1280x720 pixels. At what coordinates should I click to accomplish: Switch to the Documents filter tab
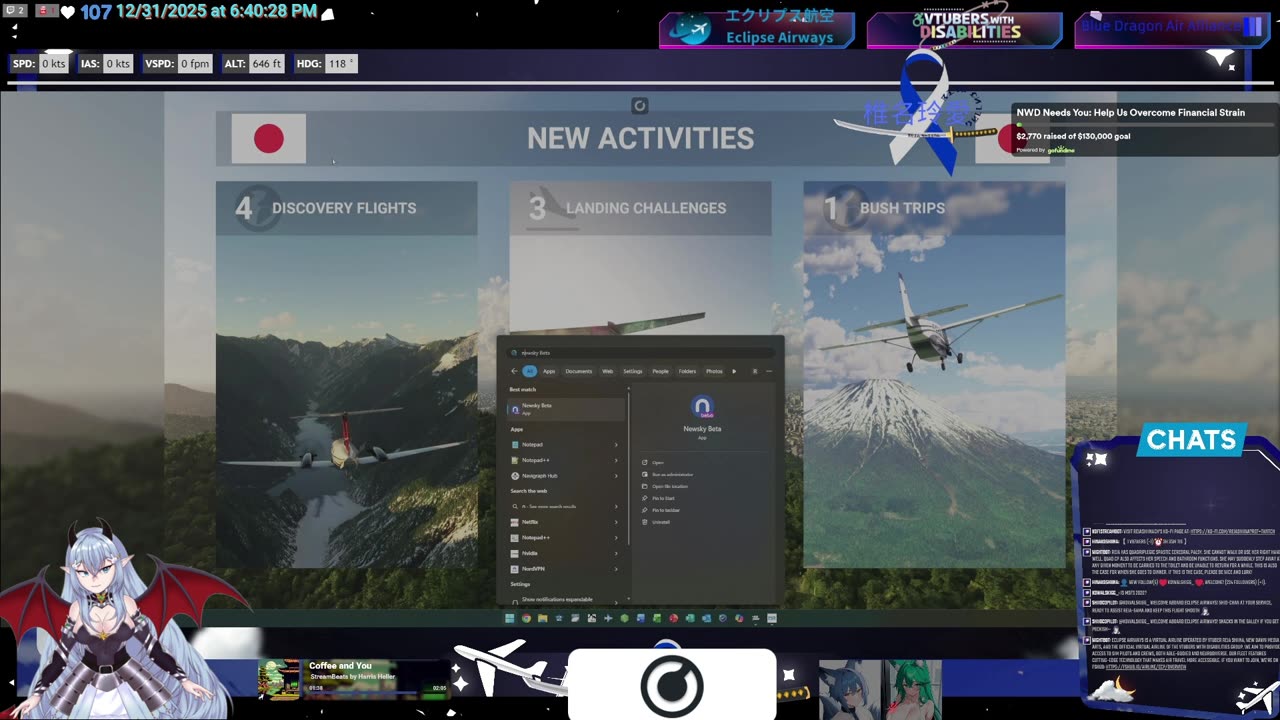[579, 371]
